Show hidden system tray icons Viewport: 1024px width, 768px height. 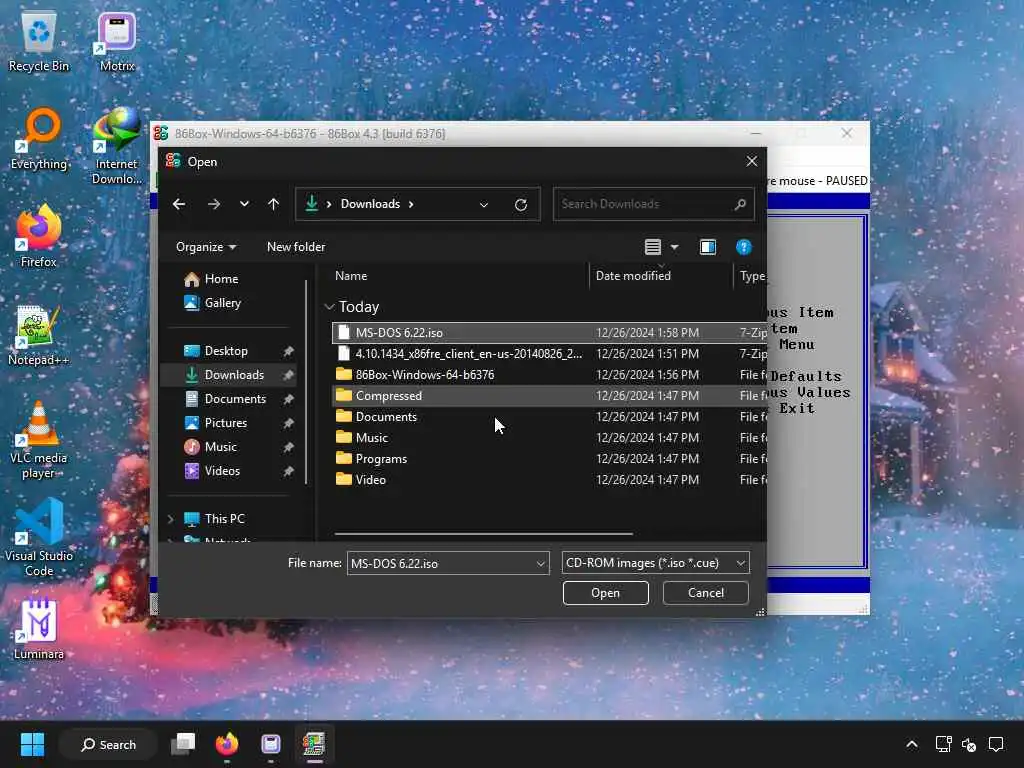tap(912, 744)
